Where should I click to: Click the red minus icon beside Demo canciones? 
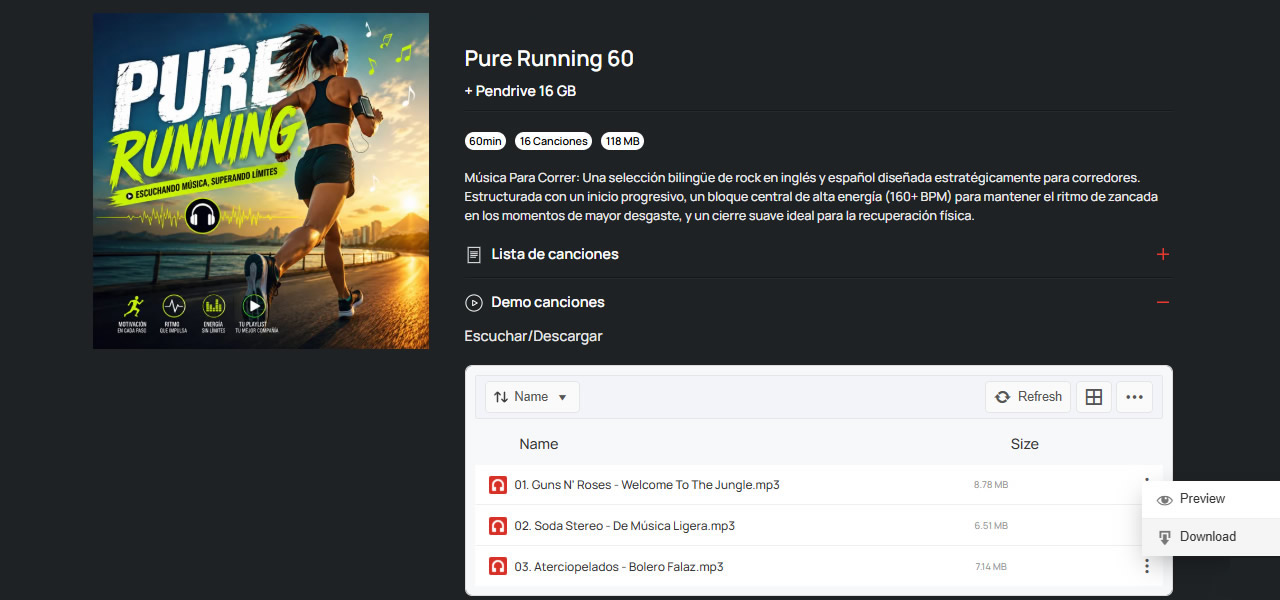click(1162, 302)
